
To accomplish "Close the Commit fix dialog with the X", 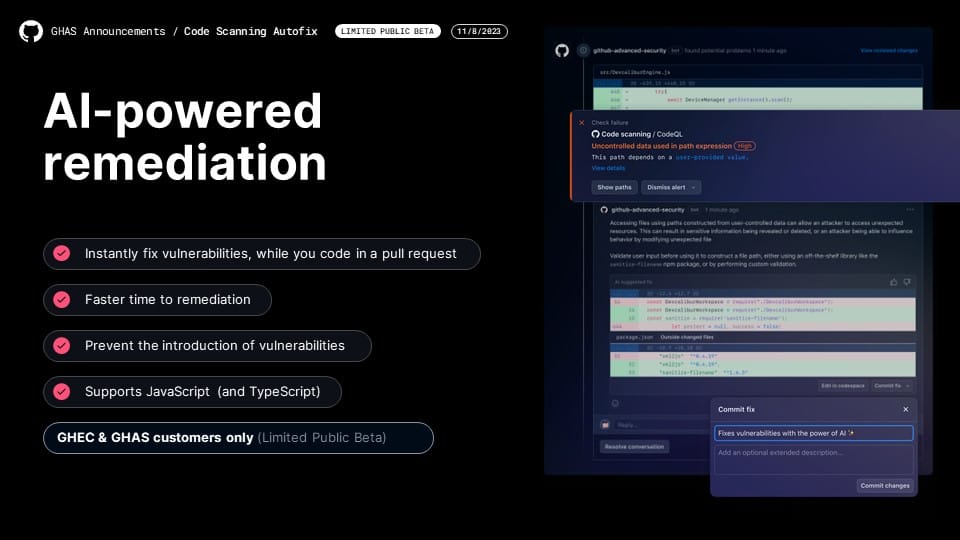I will pos(906,410).
